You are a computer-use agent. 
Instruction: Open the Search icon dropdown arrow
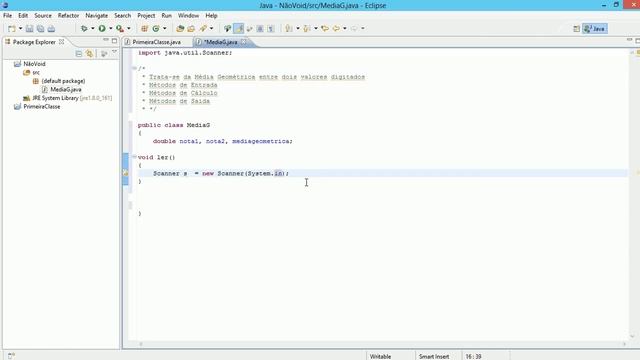tap(211, 29)
